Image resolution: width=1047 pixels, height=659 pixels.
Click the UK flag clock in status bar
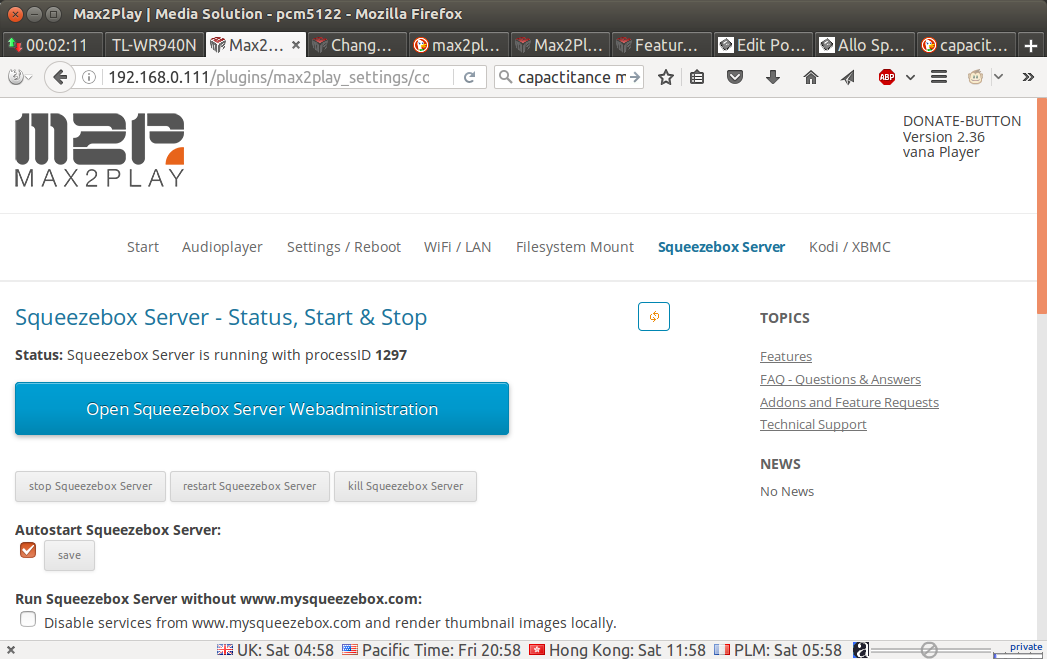click(275, 650)
